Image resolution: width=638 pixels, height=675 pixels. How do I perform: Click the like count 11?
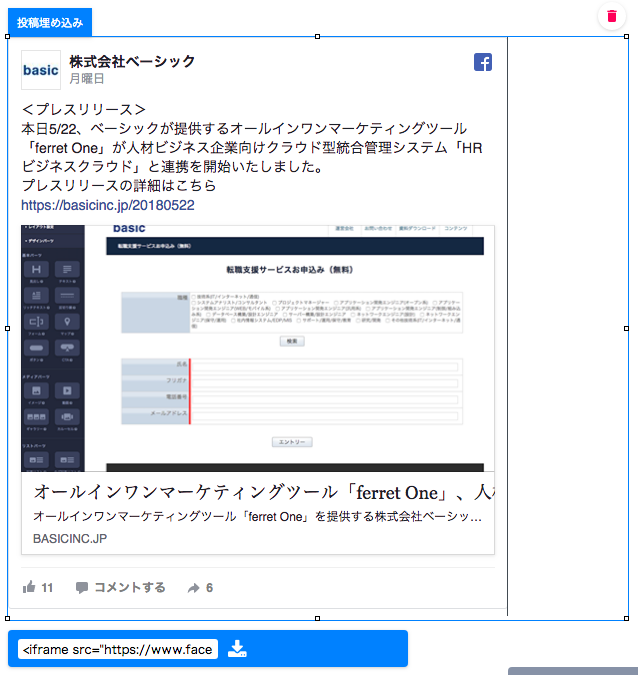[47, 588]
